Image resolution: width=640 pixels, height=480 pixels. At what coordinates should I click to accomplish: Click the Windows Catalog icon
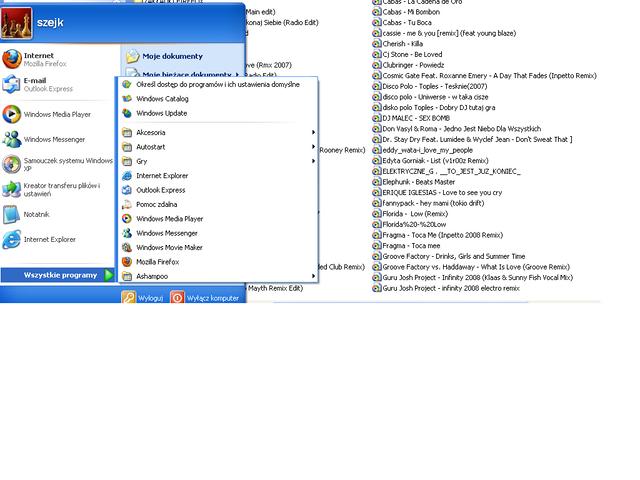click(x=127, y=99)
